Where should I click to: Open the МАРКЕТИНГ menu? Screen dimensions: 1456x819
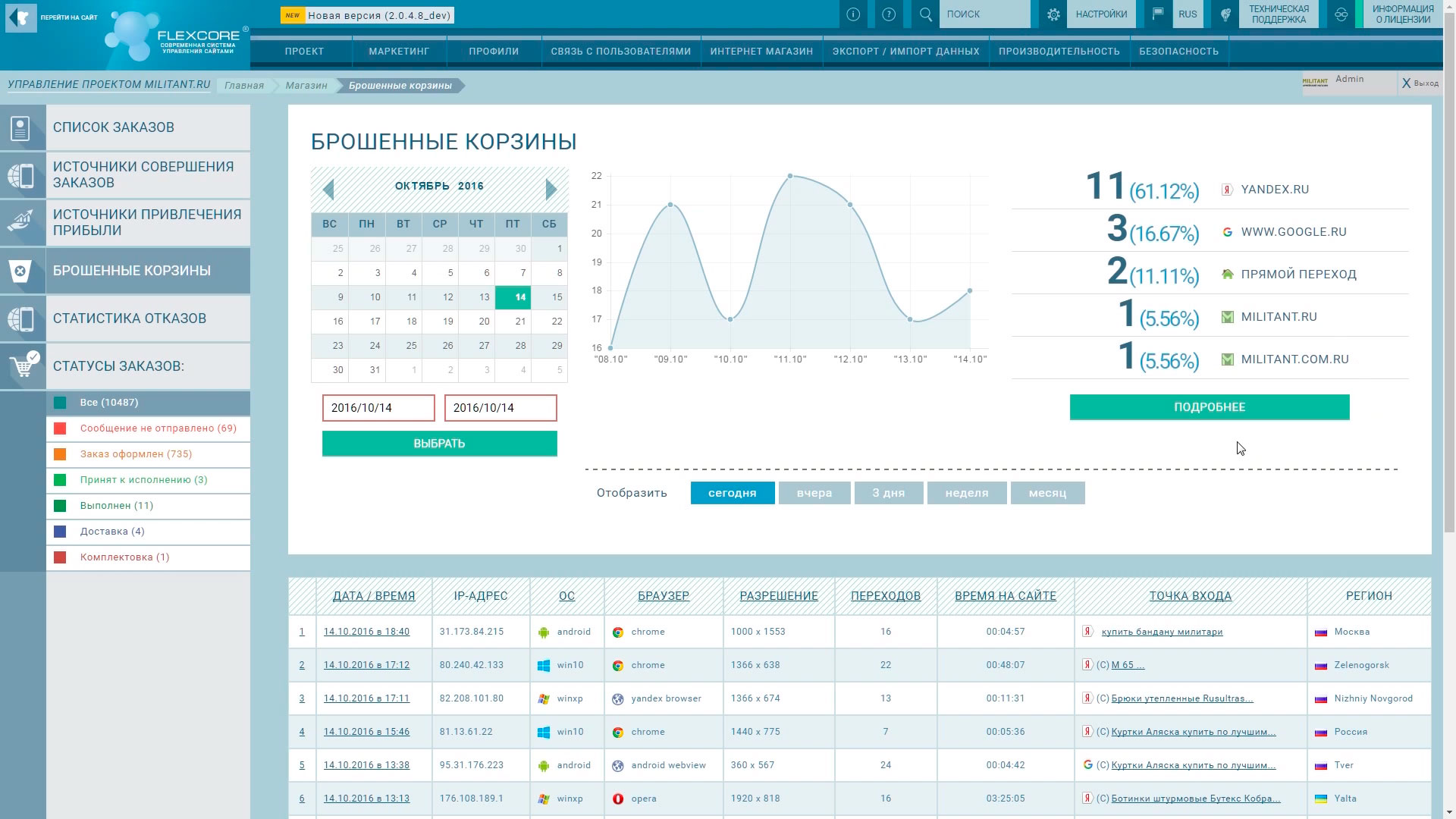(x=399, y=52)
